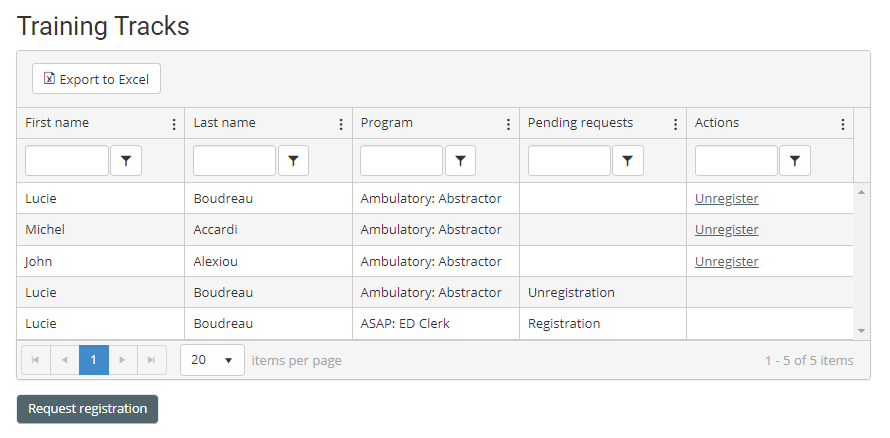Open Pending requests column options menu

[x=675, y=124]
